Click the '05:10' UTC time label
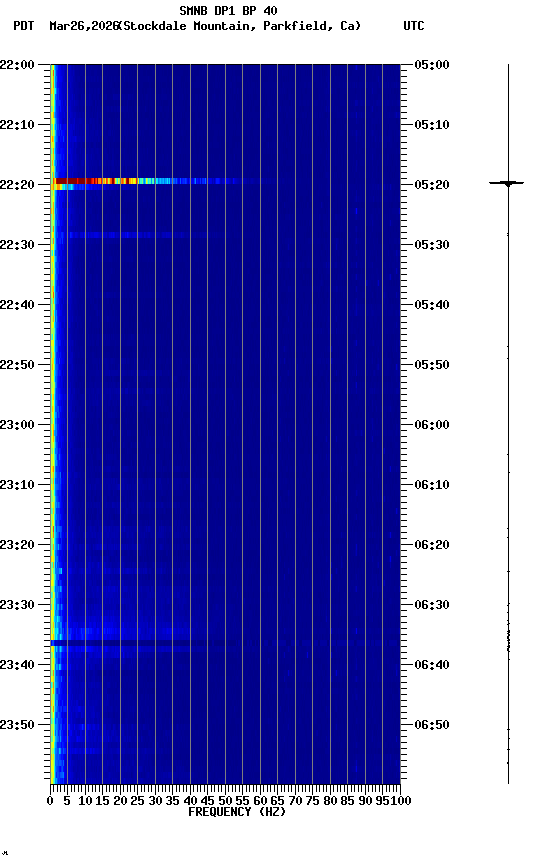This screenshot has height=864, width=552. click(432, 125)
